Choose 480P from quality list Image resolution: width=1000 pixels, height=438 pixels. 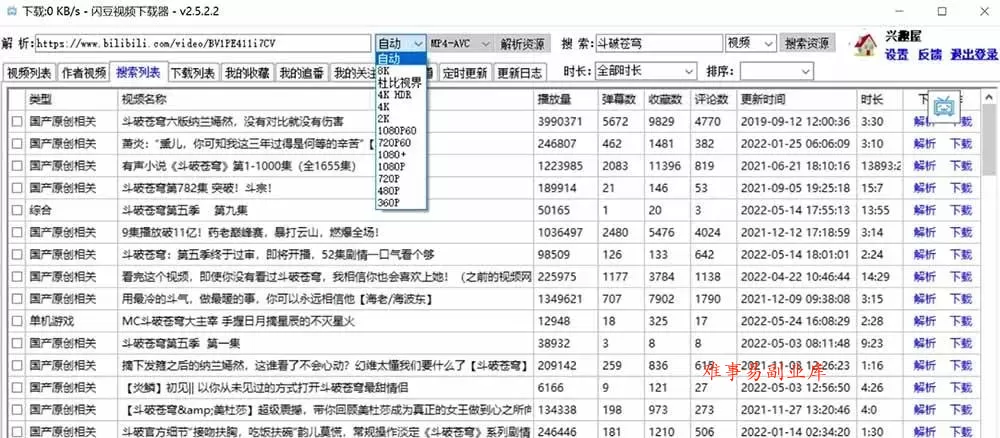pyautogui.click(x=401, y=191)
